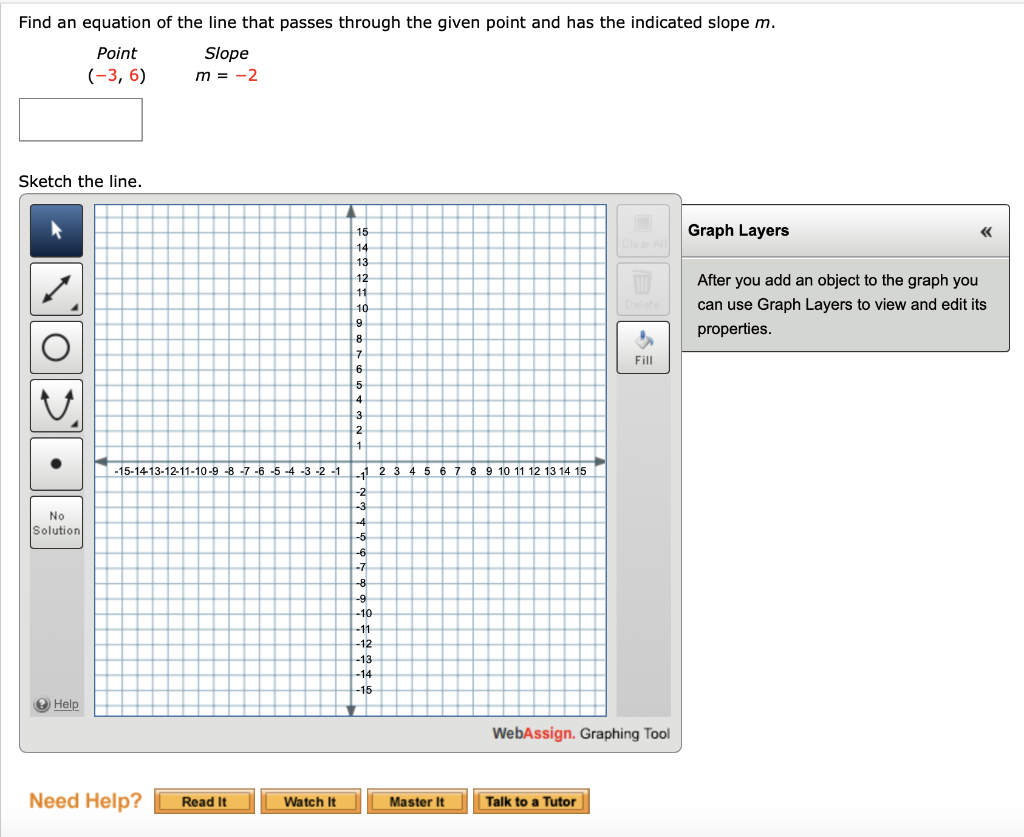
Task: Open the Master It resource
Action: (x=417, y=801)
